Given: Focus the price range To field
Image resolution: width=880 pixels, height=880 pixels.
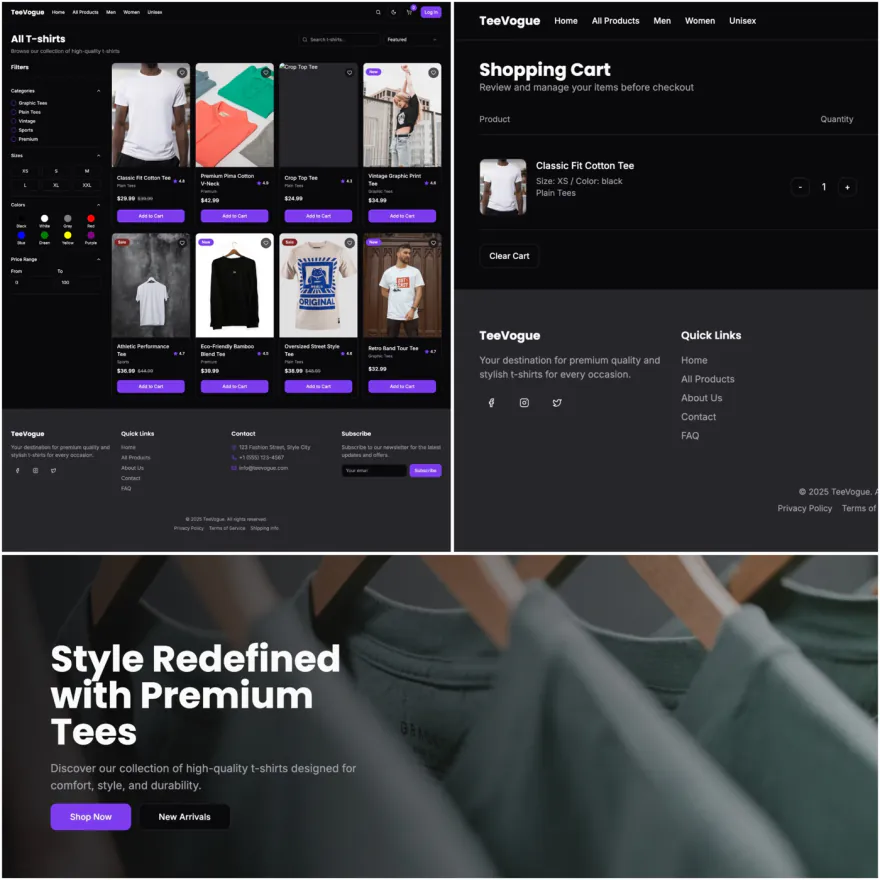Looking at the screenshot, I should pyautogui.click(x=79, y=282).
